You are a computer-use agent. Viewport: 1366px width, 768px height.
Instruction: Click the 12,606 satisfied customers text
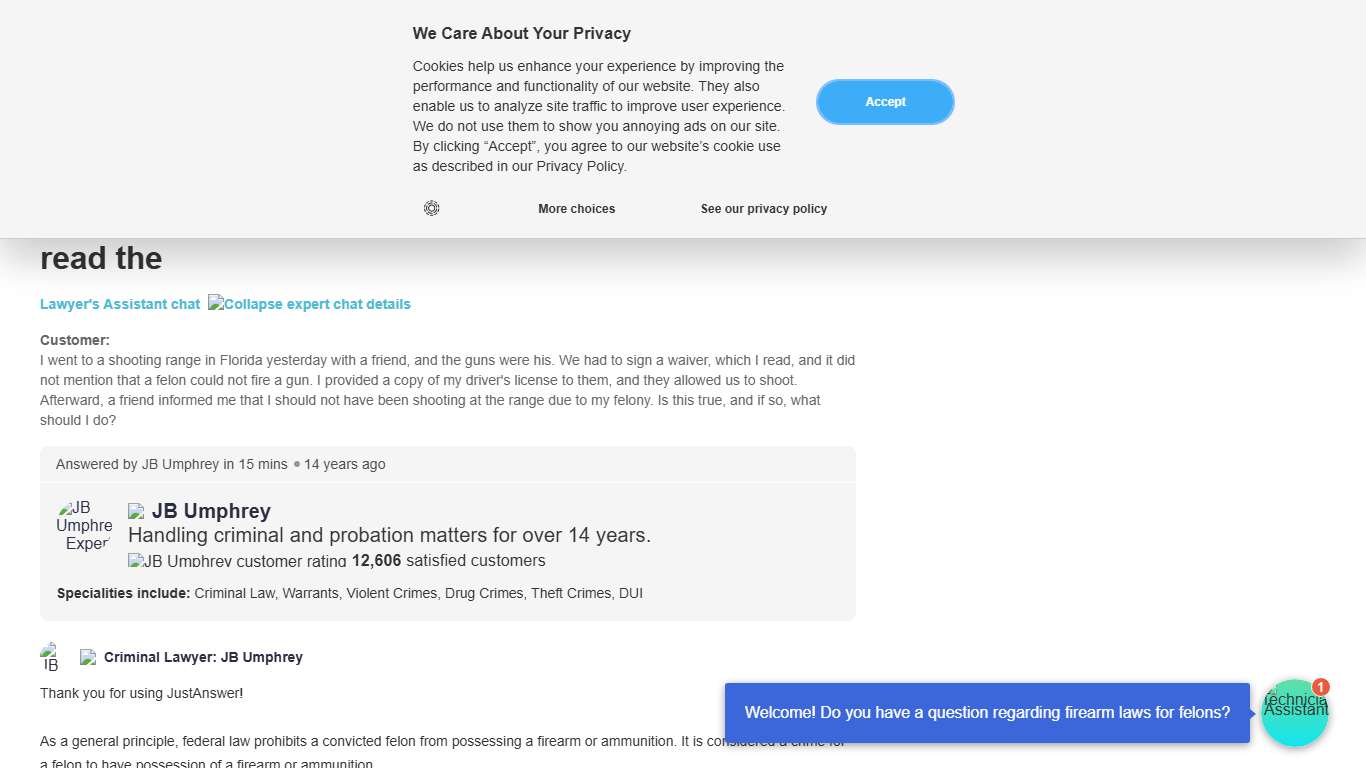tap(449, 561)
